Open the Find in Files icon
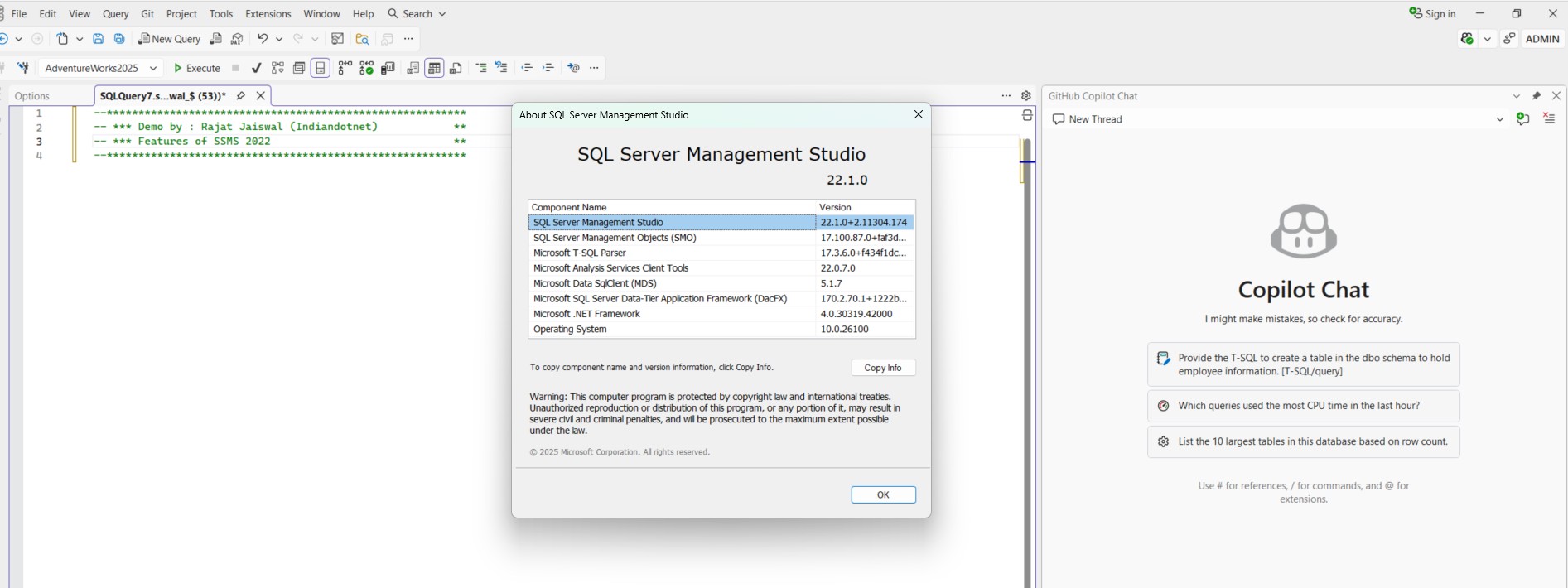This screenshot has width=1568, height=588. pyautogui.click(x=362, y=39)
